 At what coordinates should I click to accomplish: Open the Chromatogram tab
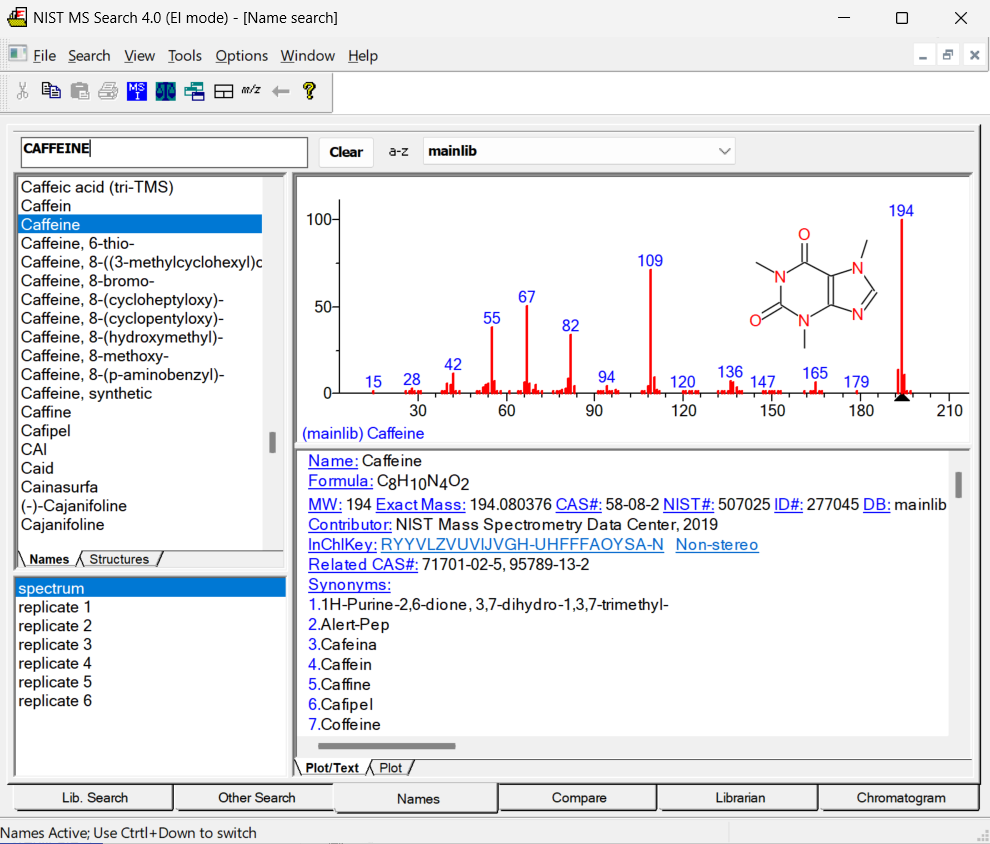click(901, 798)
